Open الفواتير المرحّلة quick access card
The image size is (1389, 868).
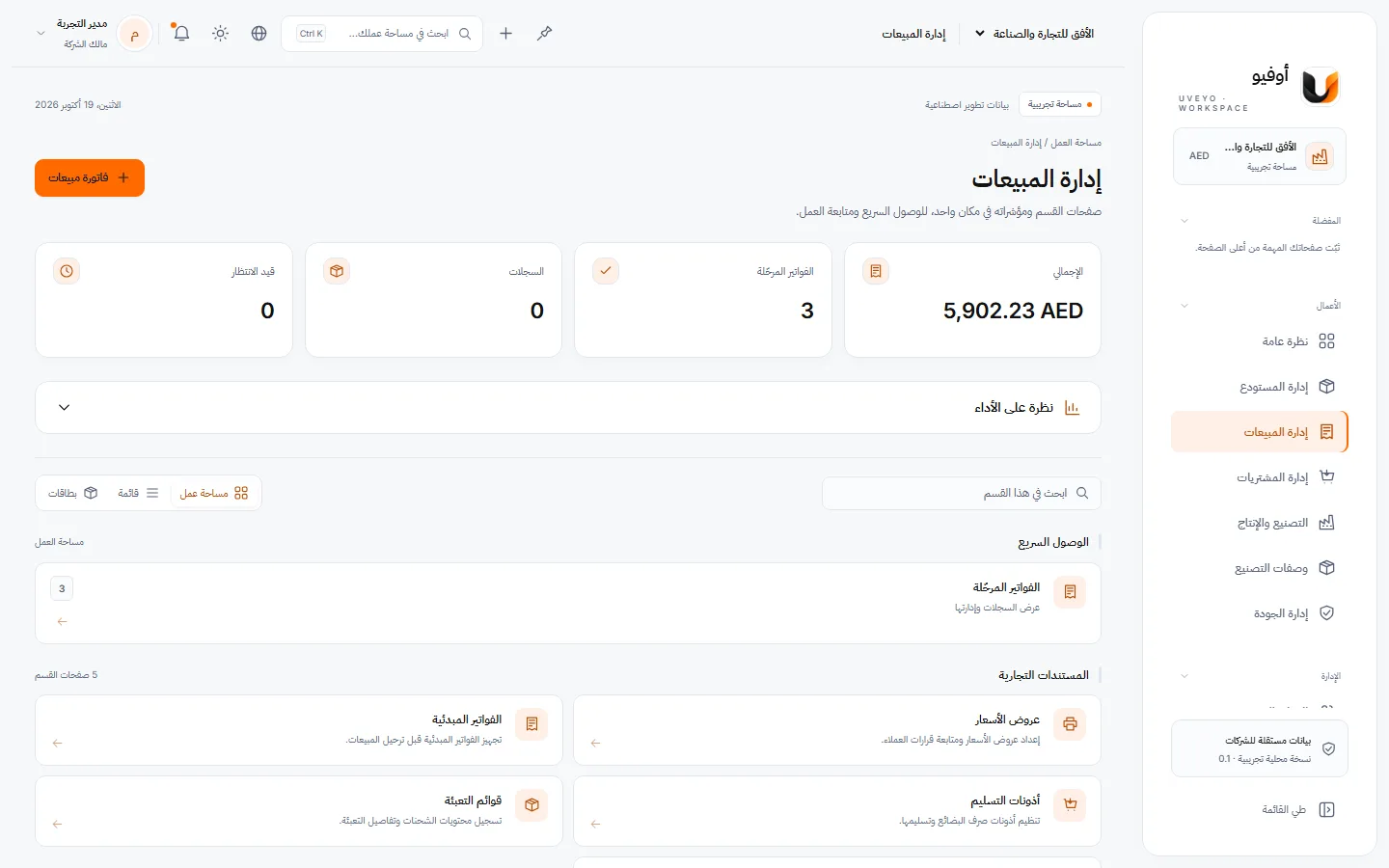[567, 603]
